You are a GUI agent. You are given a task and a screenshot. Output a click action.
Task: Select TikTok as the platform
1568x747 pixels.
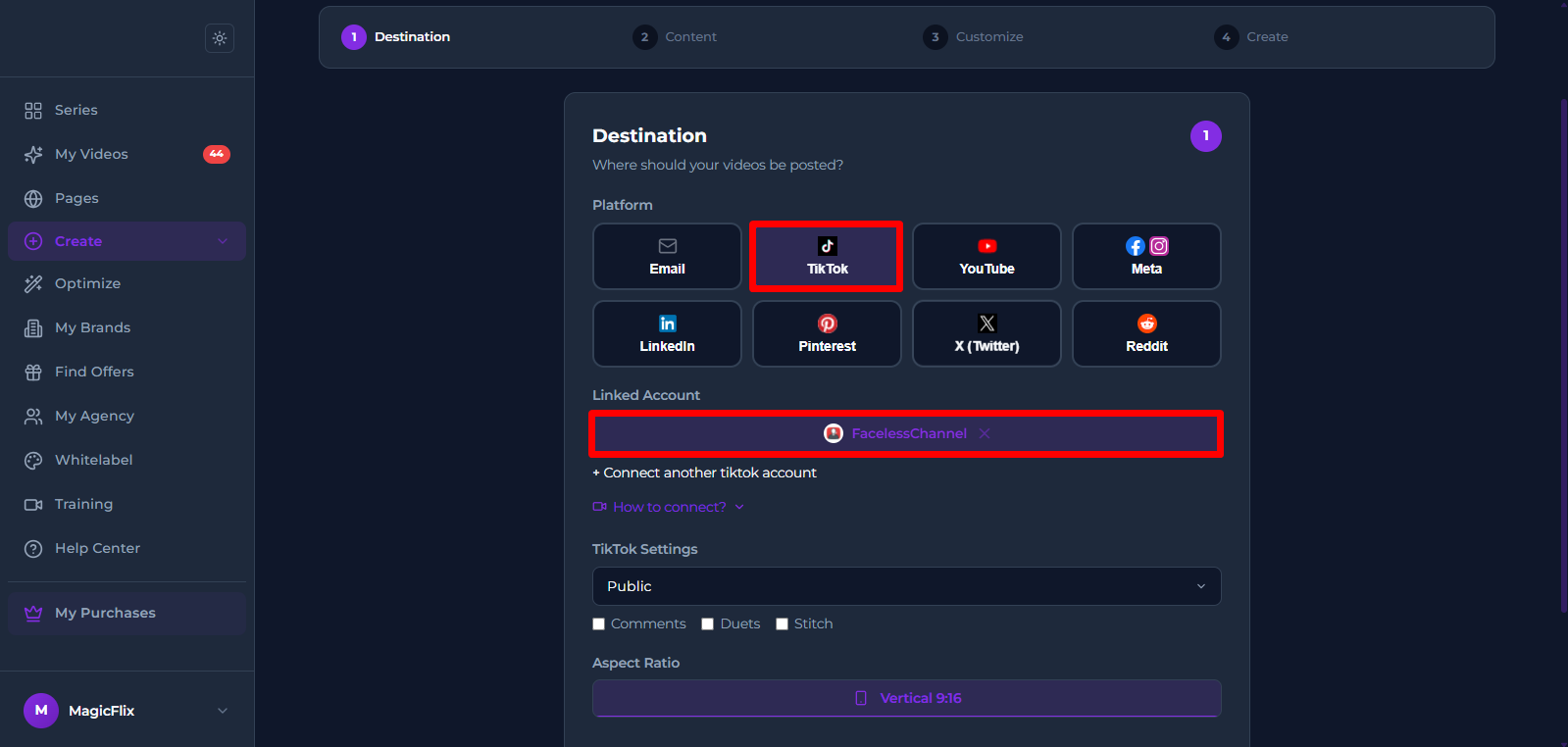pyautogui.click(x=827, y=257)
